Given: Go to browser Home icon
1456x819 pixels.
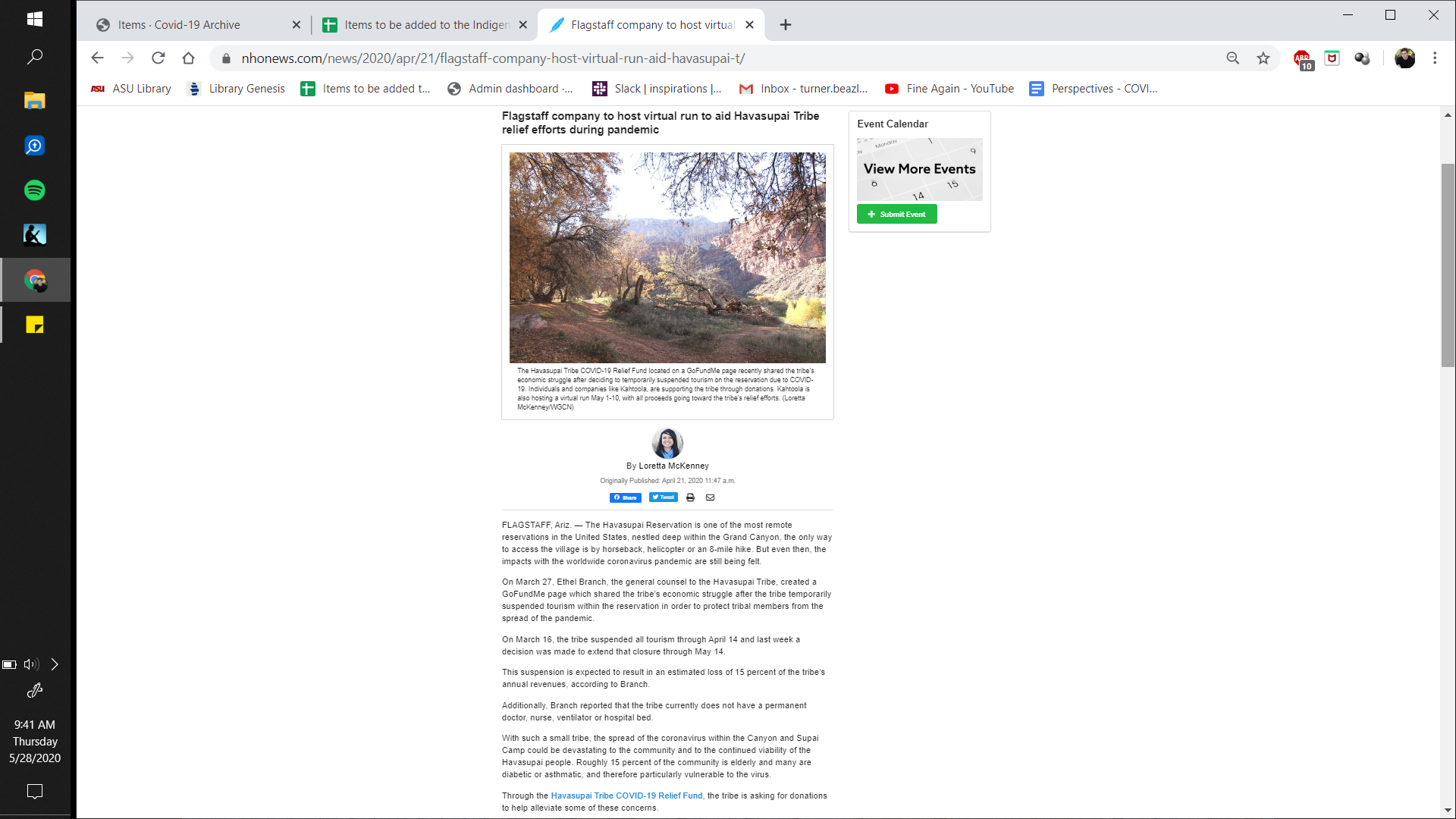Looking at the screenshot, I should [188, 58].
